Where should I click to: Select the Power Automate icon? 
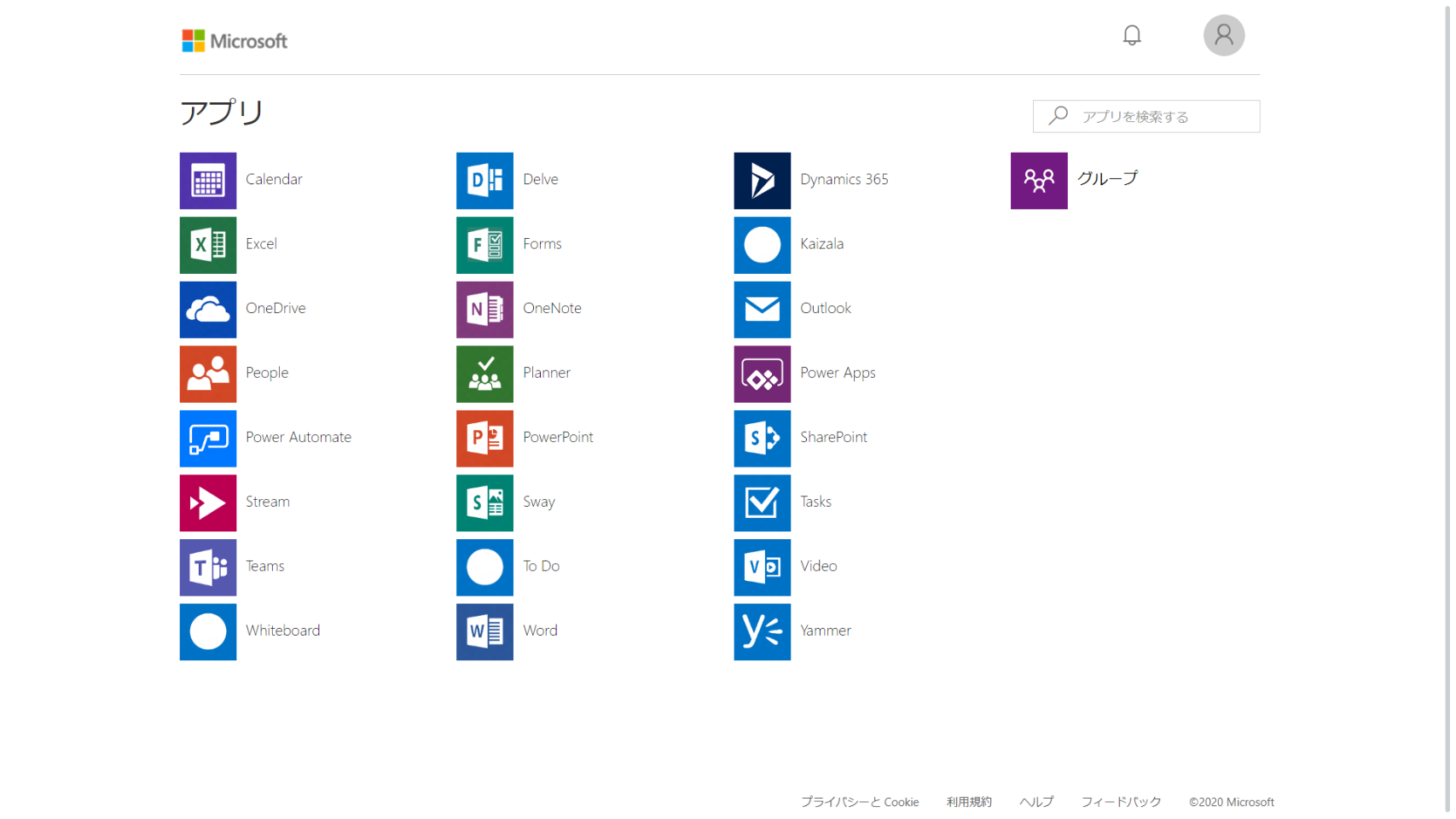tap(207, 439)
